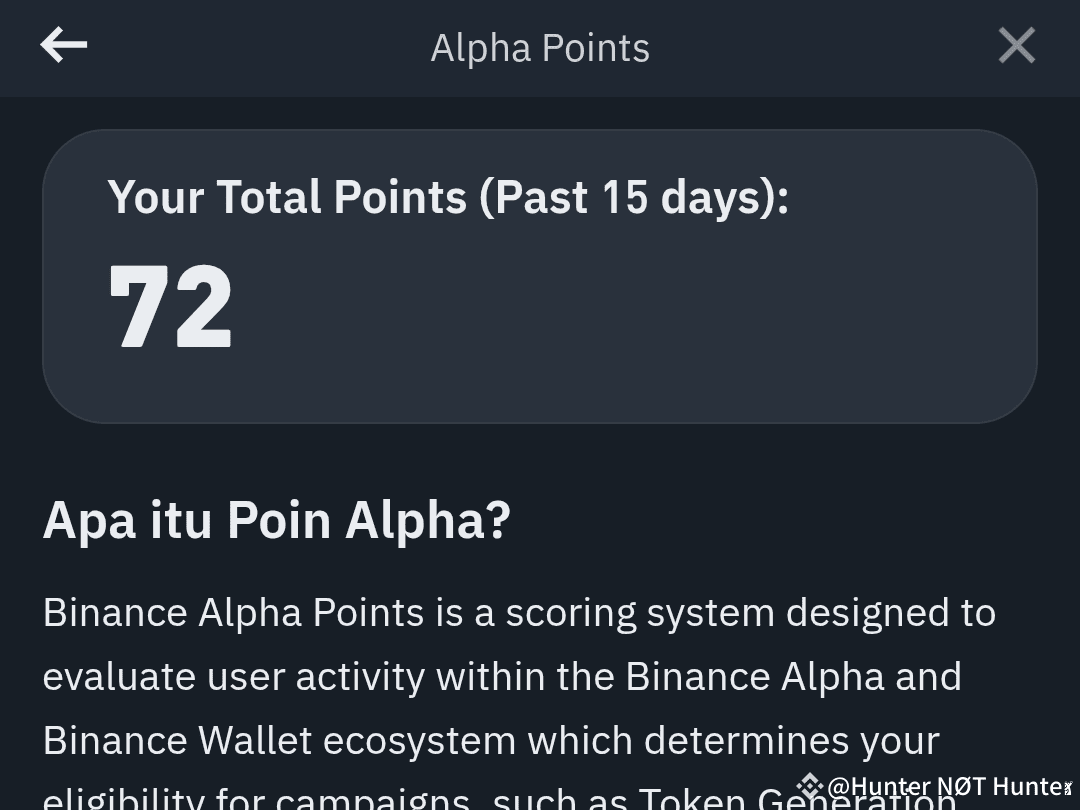The height and width of the screenshot is (810, 1080).
Task: Click the text 'eligibility for campaigns'
Action: (x=256, y=800)
